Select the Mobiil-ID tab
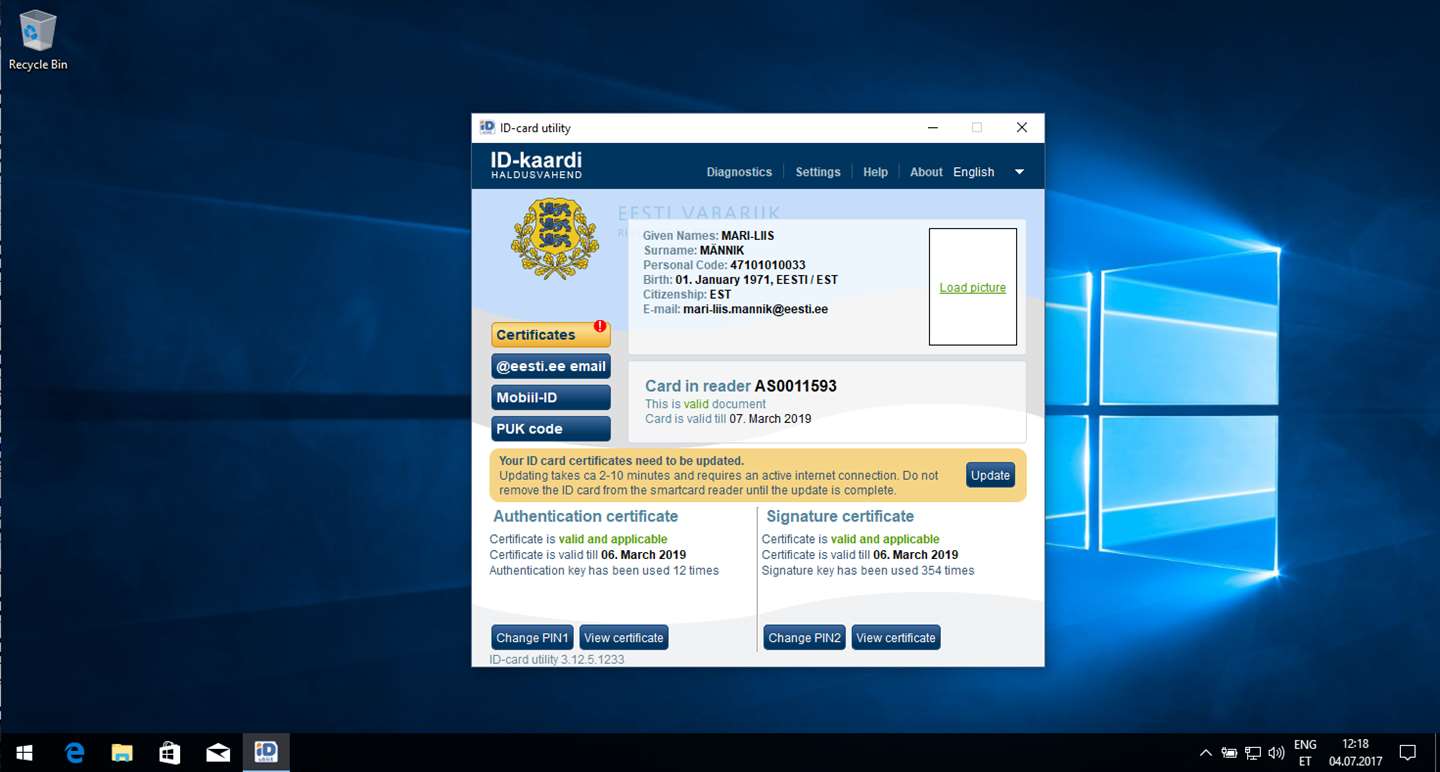The height and width of the screenshot is (772, 1440). (x=551, y=397)
